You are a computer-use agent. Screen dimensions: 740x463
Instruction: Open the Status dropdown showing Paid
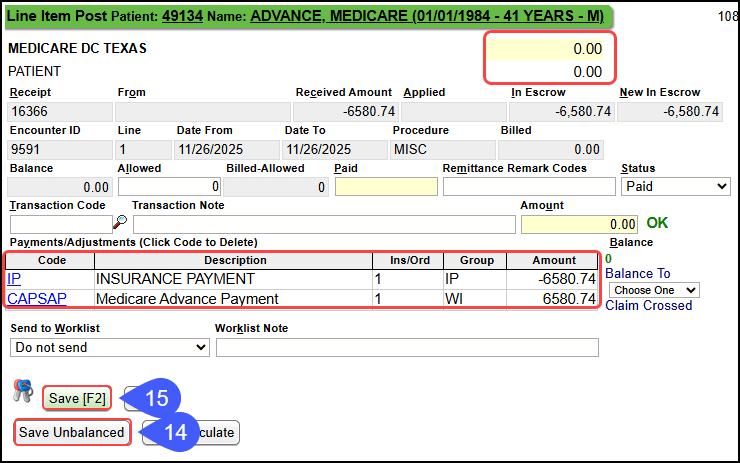coord(676,187)
